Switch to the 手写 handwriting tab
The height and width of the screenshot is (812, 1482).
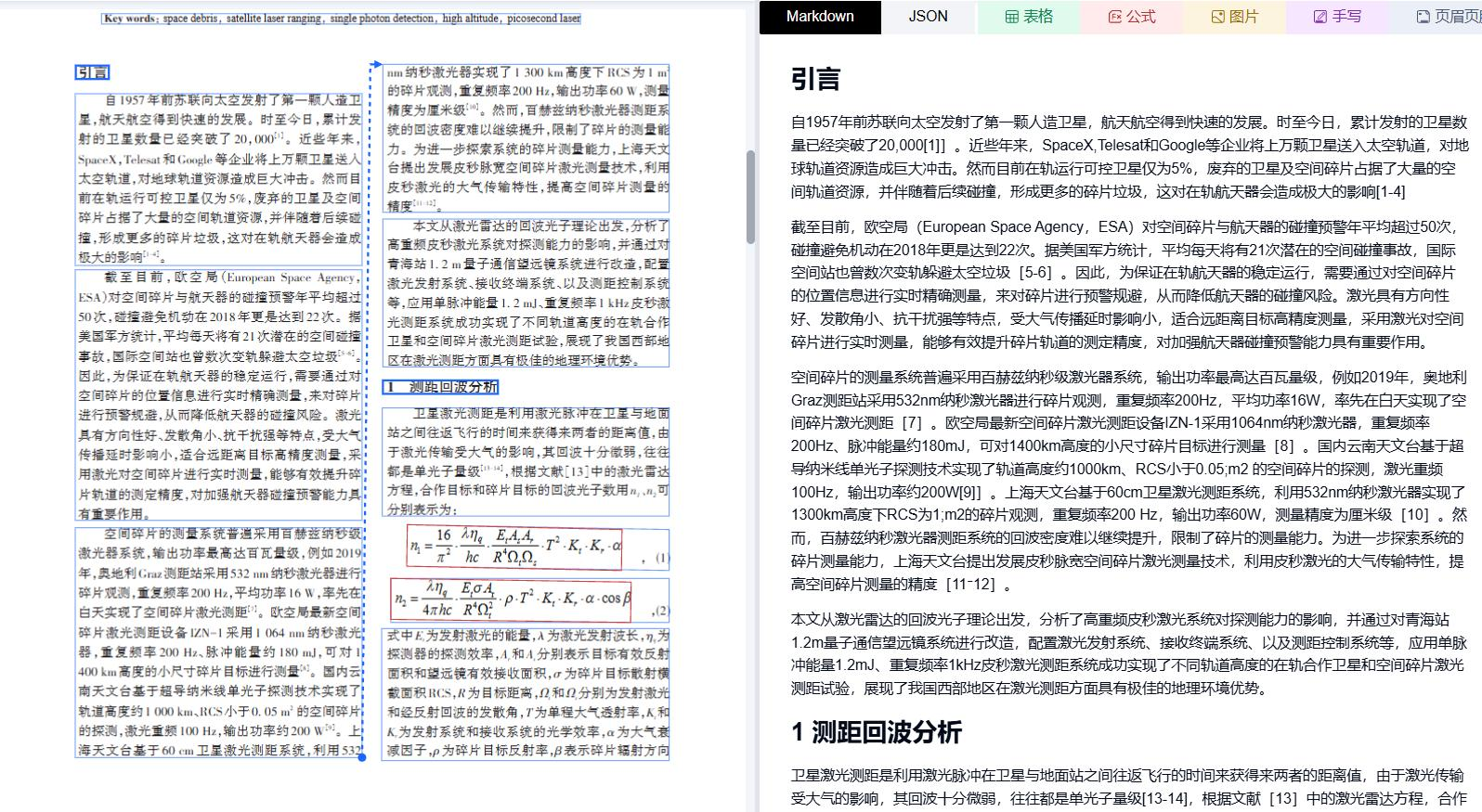tap(1337, 17)
